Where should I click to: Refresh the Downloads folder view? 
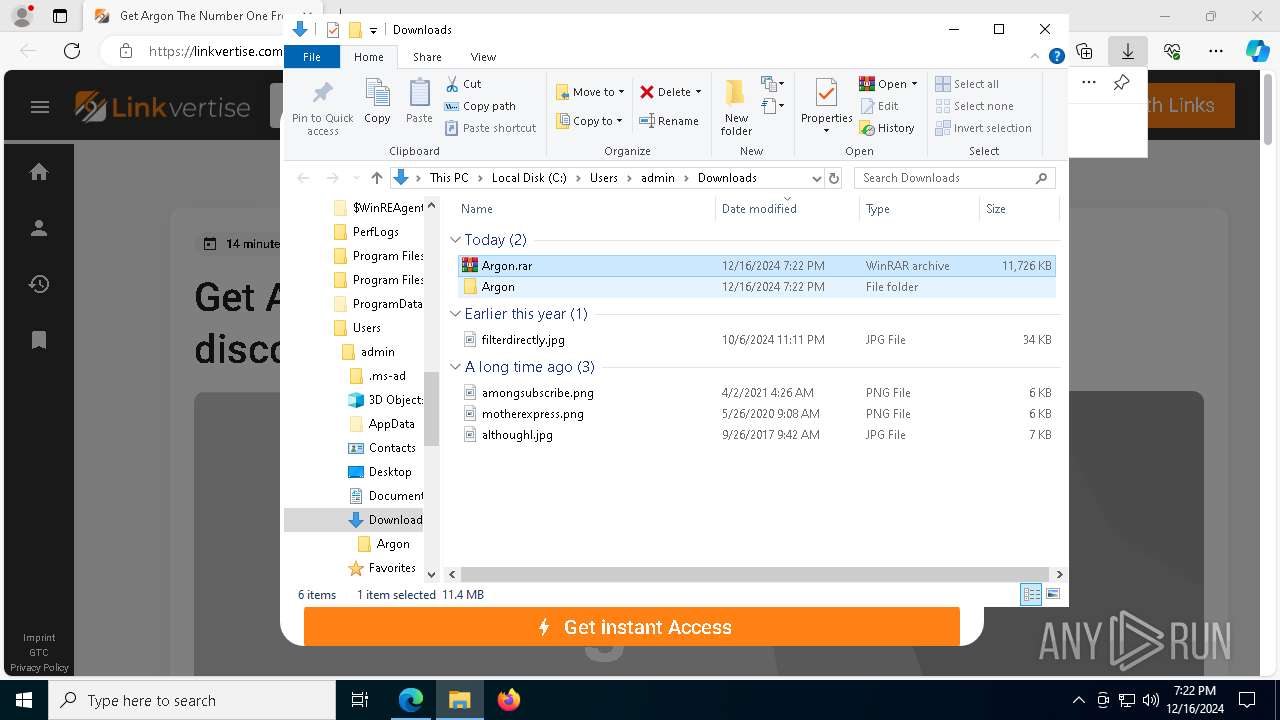click(834, 178)
